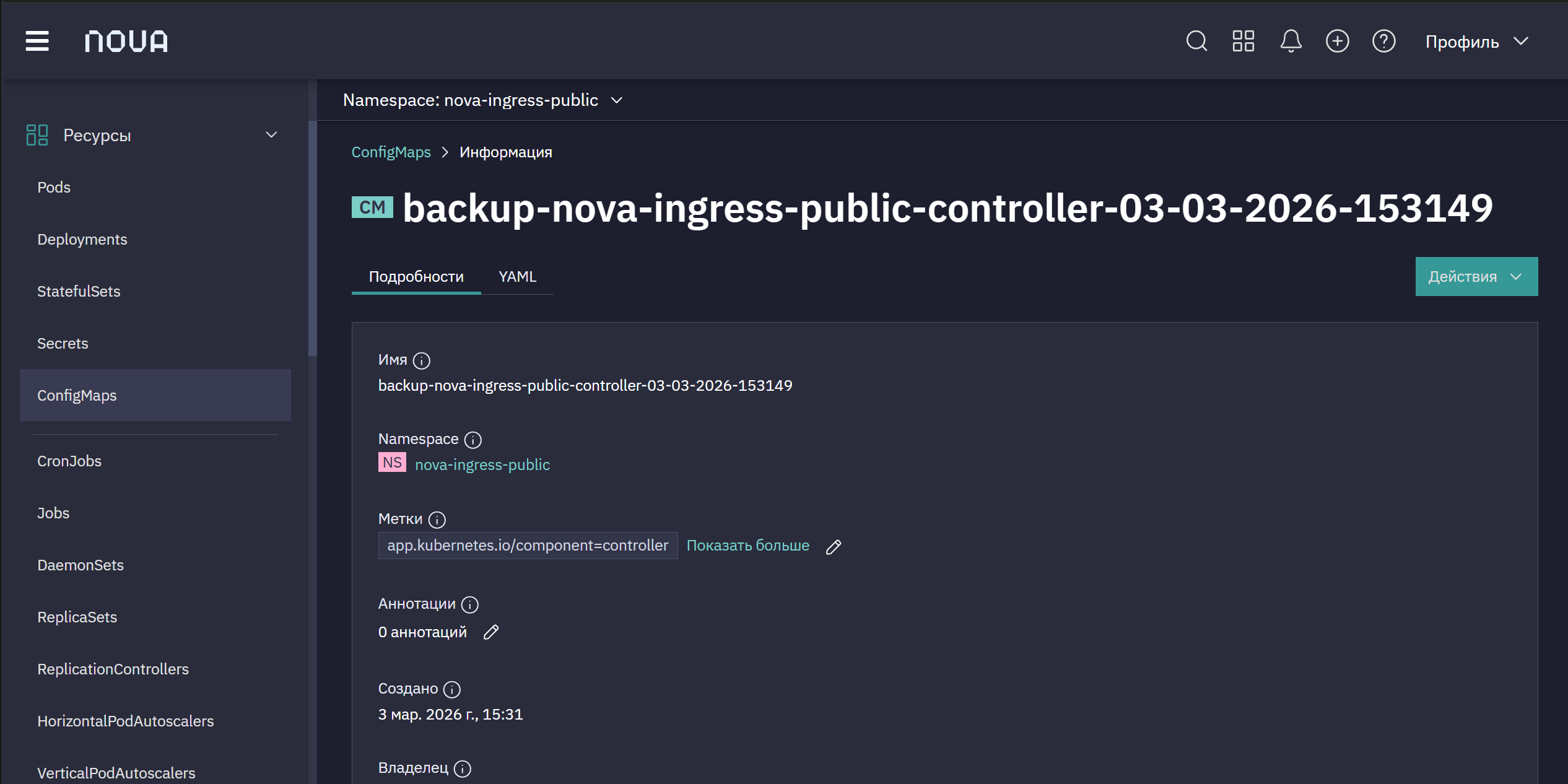Image resolution: width=1568 pixels, height=784 pixels.
Task: Click the info icon next to Владелец
Action: 463,769
